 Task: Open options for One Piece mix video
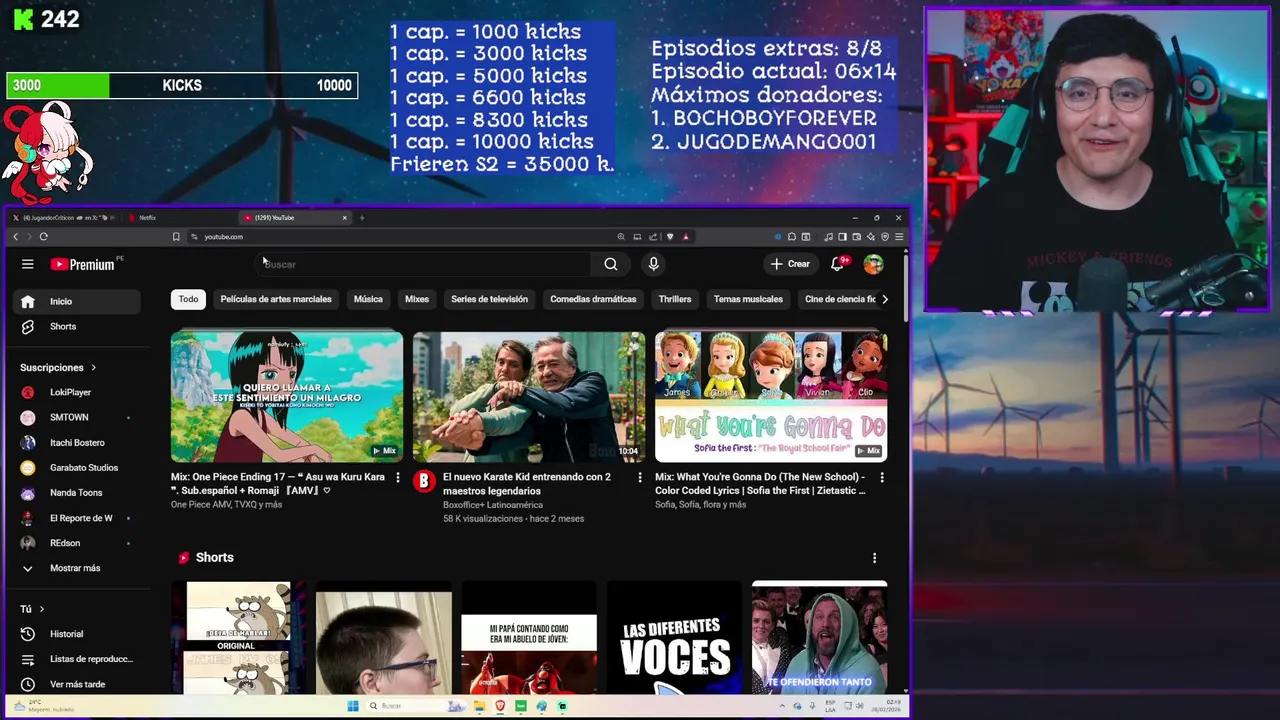point(398,478)
